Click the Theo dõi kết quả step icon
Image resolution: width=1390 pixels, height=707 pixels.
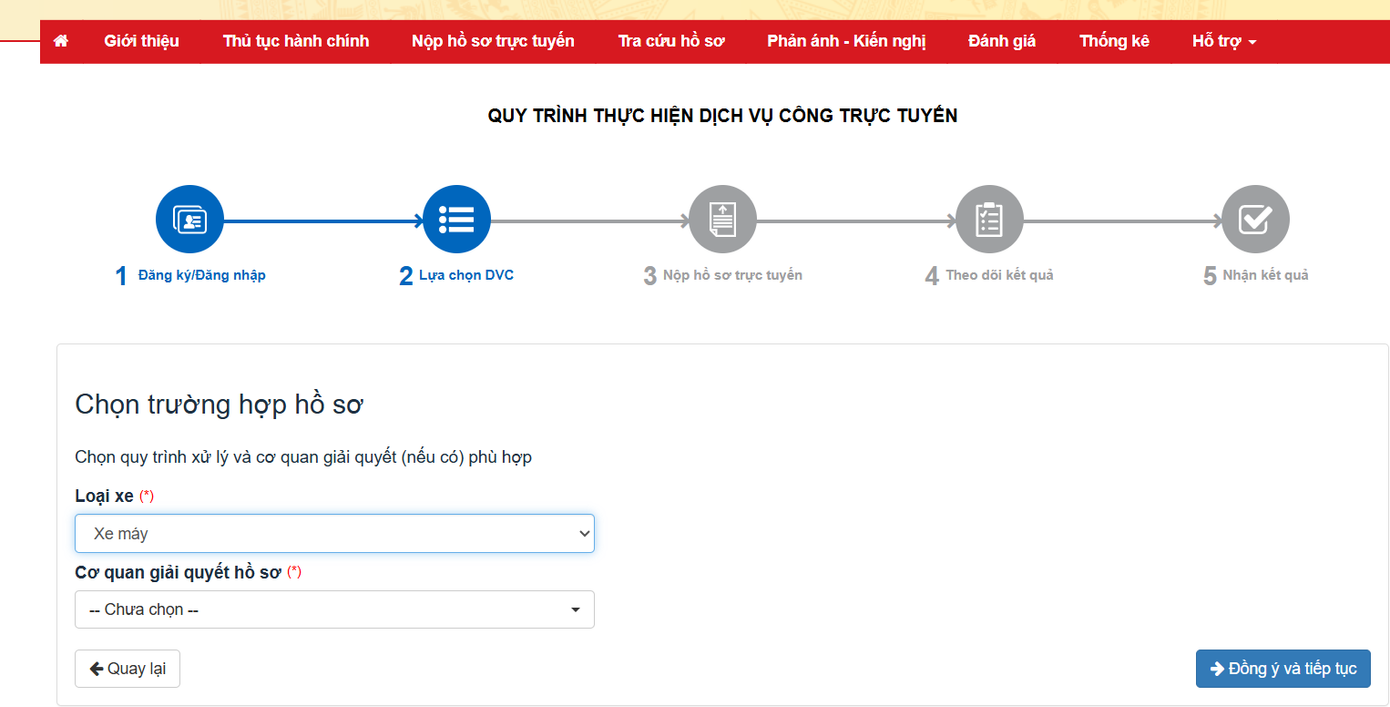pyautogui.click(x=989, y=218)
